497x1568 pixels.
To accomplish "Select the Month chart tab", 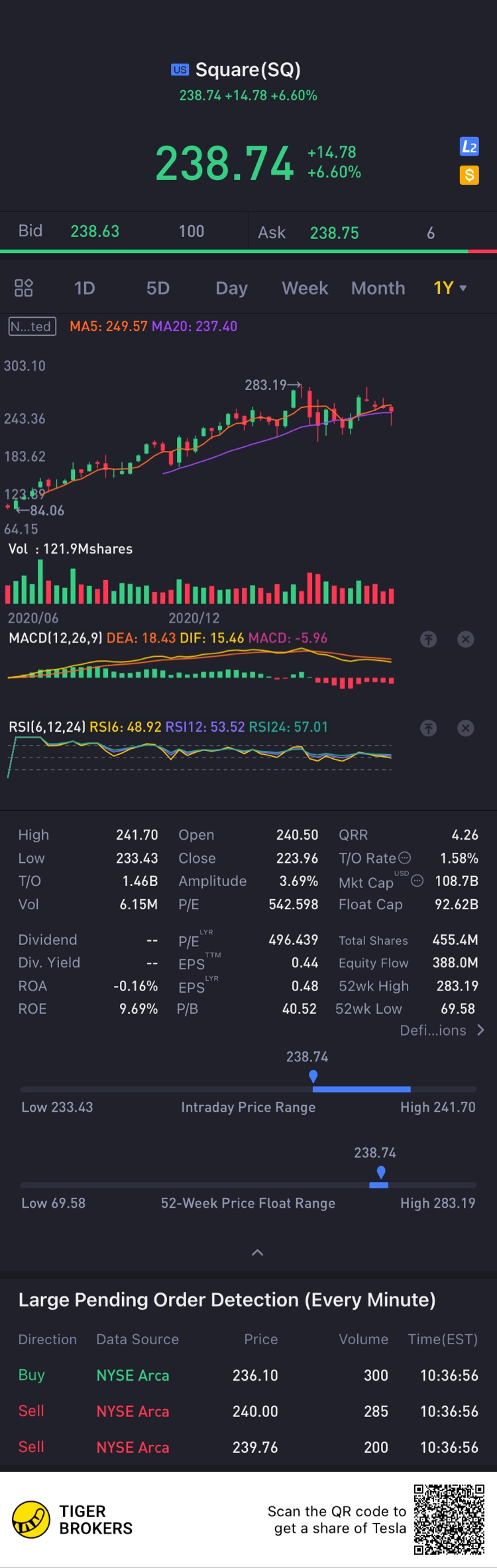I will 378,288.
